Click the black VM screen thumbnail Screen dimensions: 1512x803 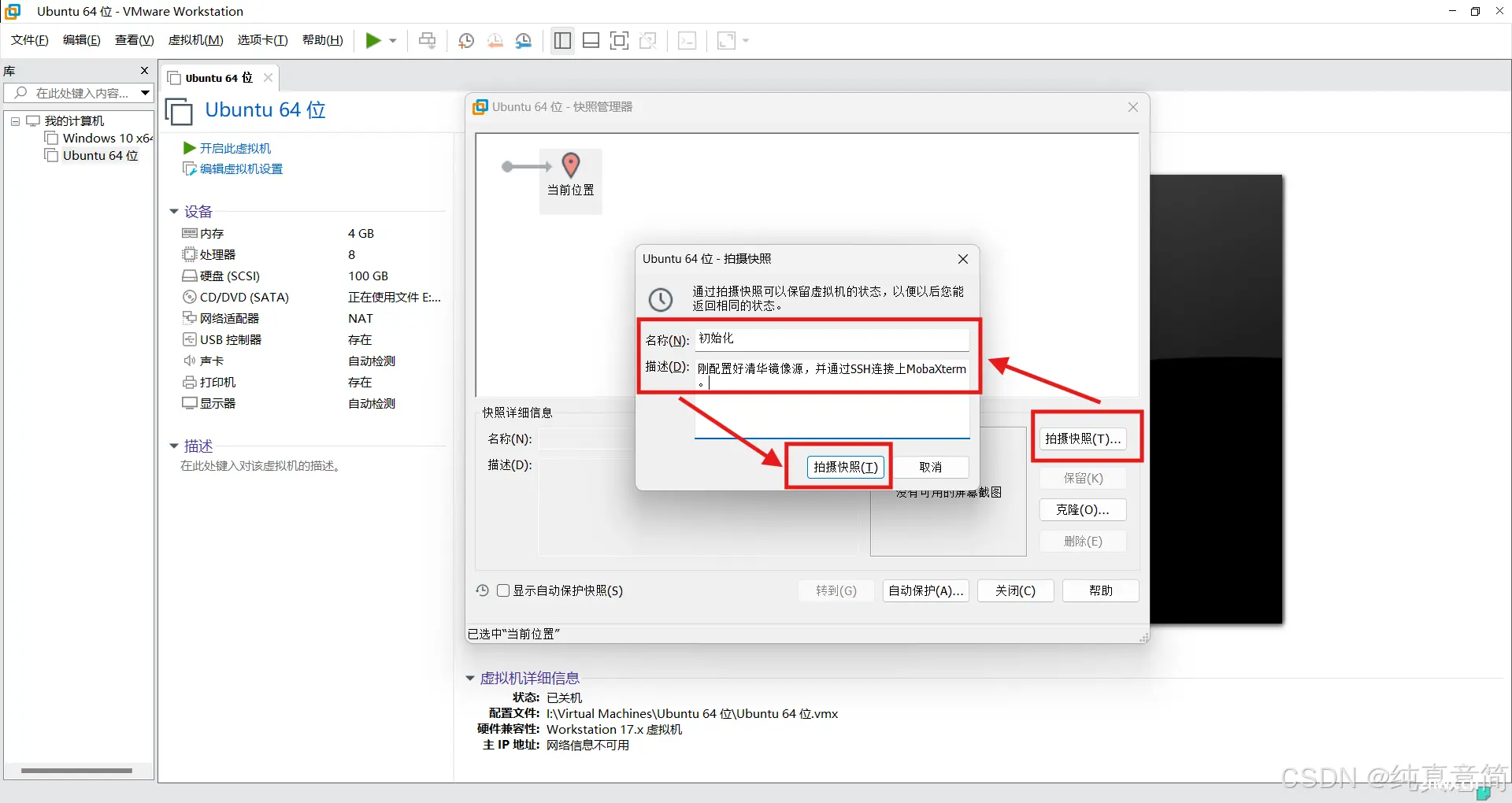click(1217, 399)
